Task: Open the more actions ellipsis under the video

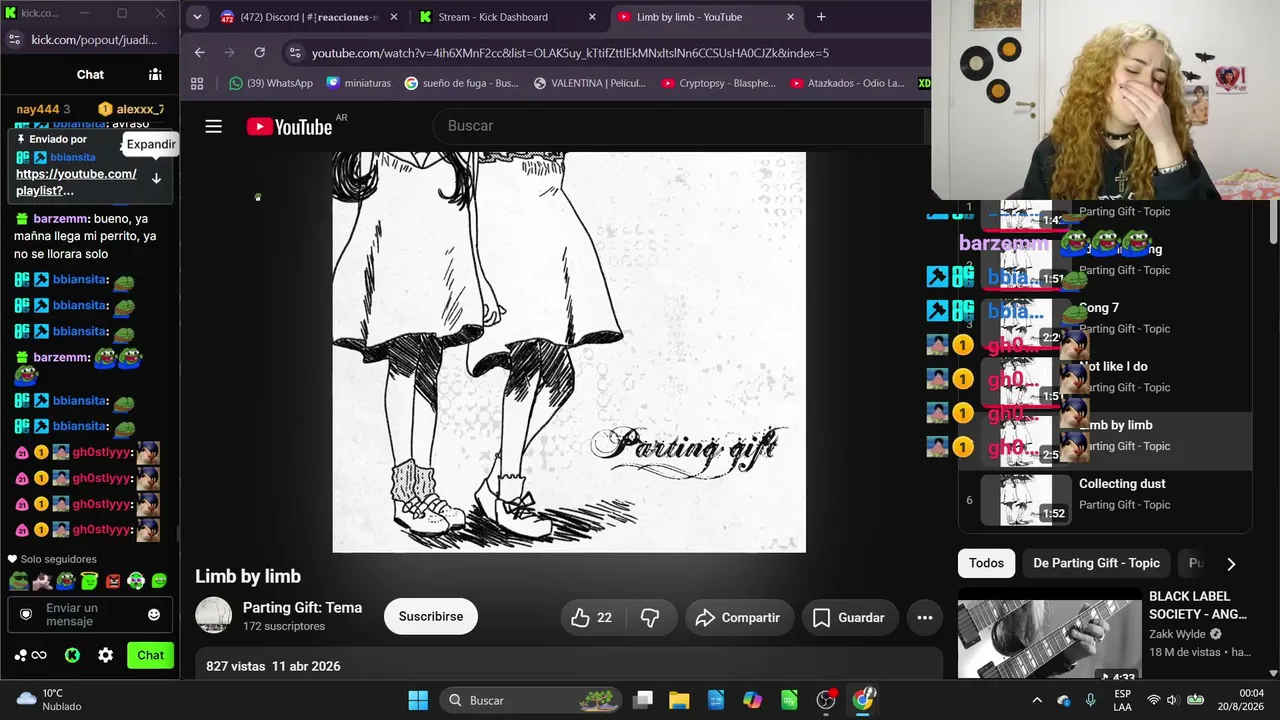Action: pos(925,618)
